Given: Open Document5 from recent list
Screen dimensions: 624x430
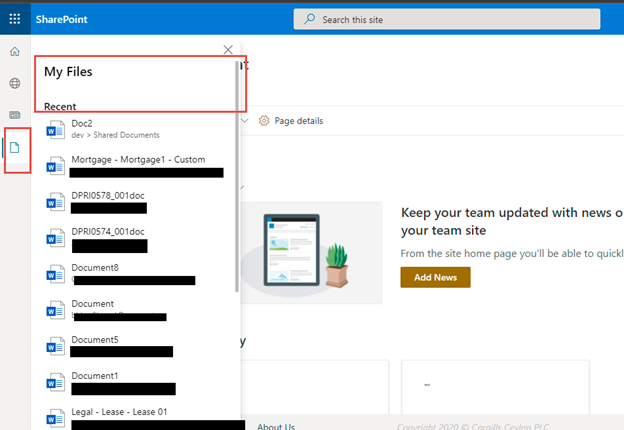Looking at the screenshot, I should pos(95,339).
